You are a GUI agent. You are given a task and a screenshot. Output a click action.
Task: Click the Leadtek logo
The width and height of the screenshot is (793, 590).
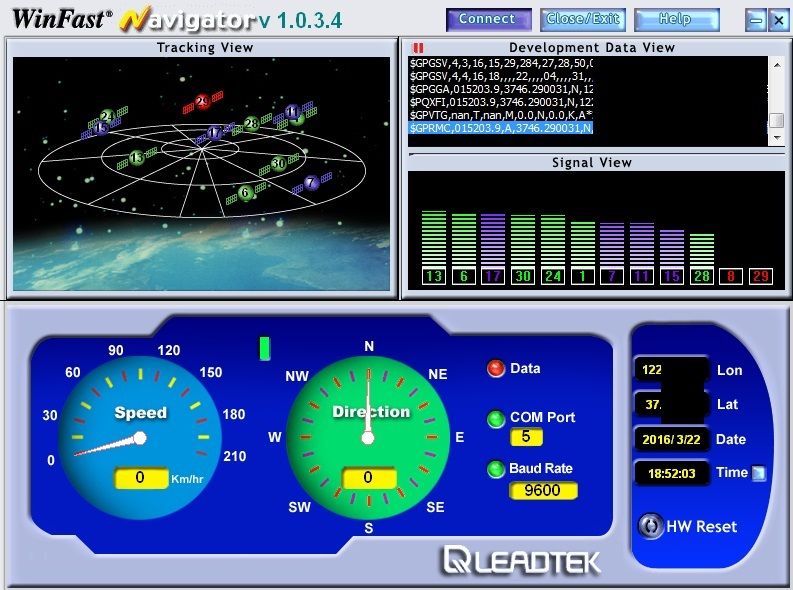click(521, 561)
